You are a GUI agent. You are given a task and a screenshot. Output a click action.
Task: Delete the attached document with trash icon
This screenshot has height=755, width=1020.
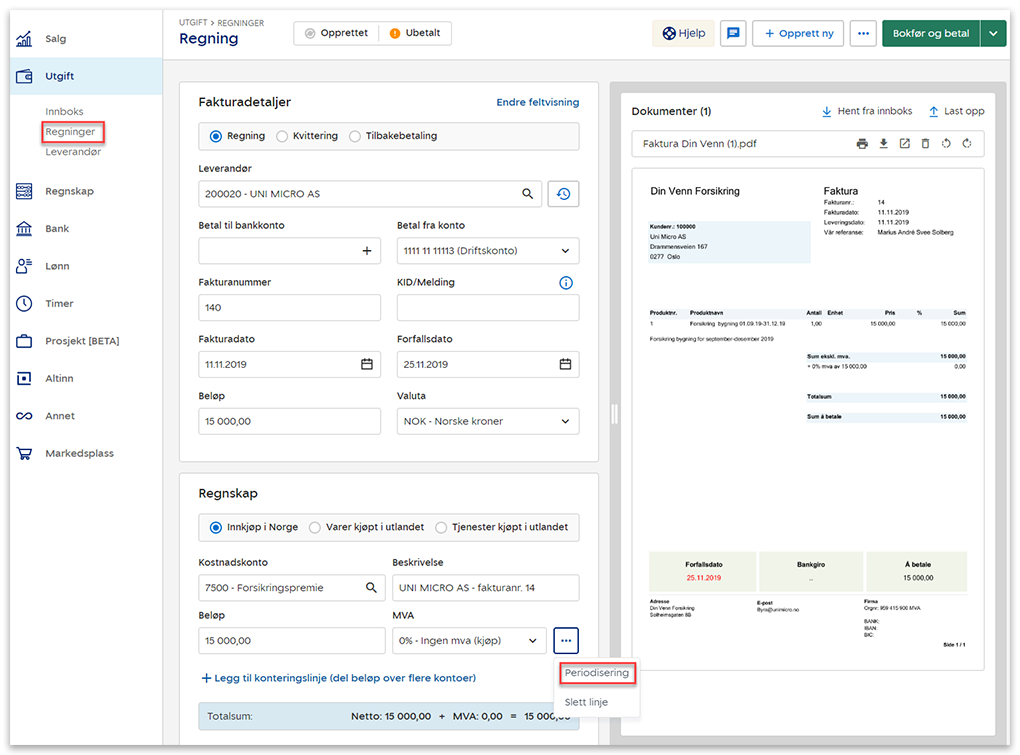(925, 144)
